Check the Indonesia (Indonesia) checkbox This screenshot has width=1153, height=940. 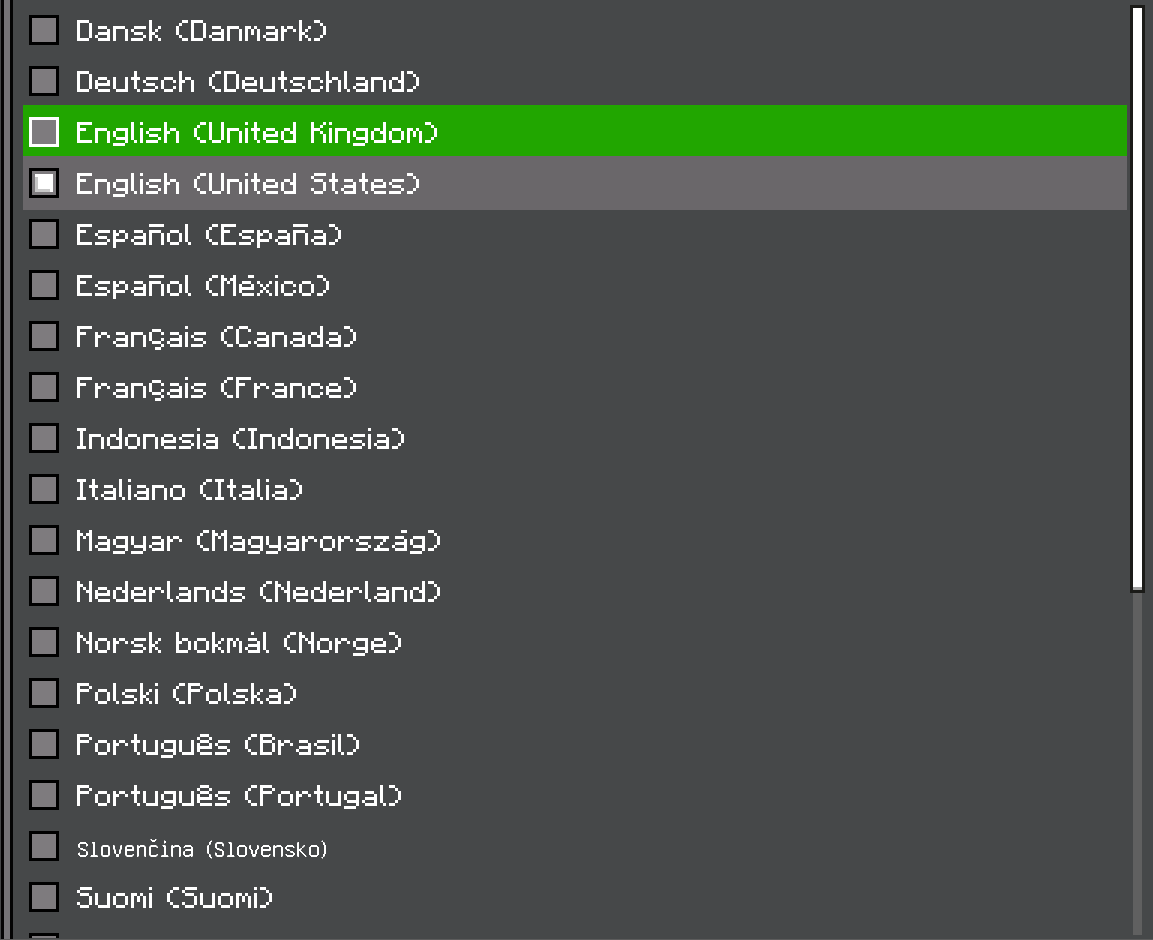tap(44, 438)
